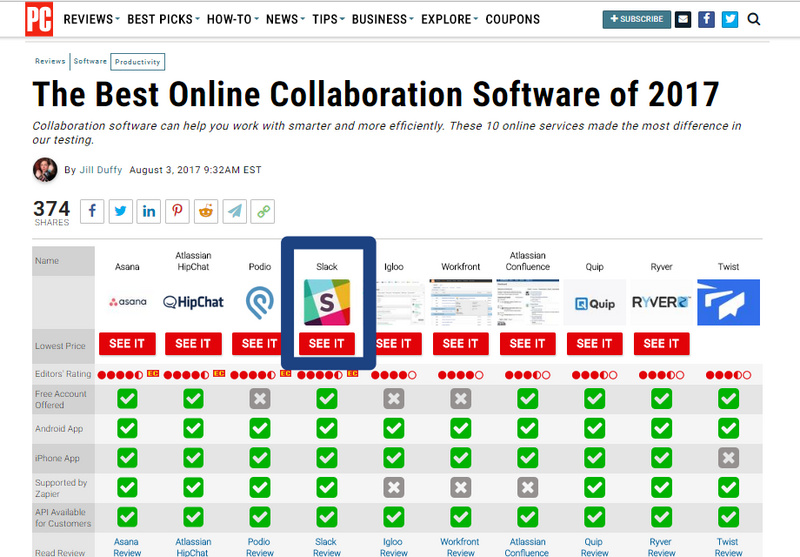Share article on Pinterest
Screen dimensions: 800x557
(x=177, y=211)
